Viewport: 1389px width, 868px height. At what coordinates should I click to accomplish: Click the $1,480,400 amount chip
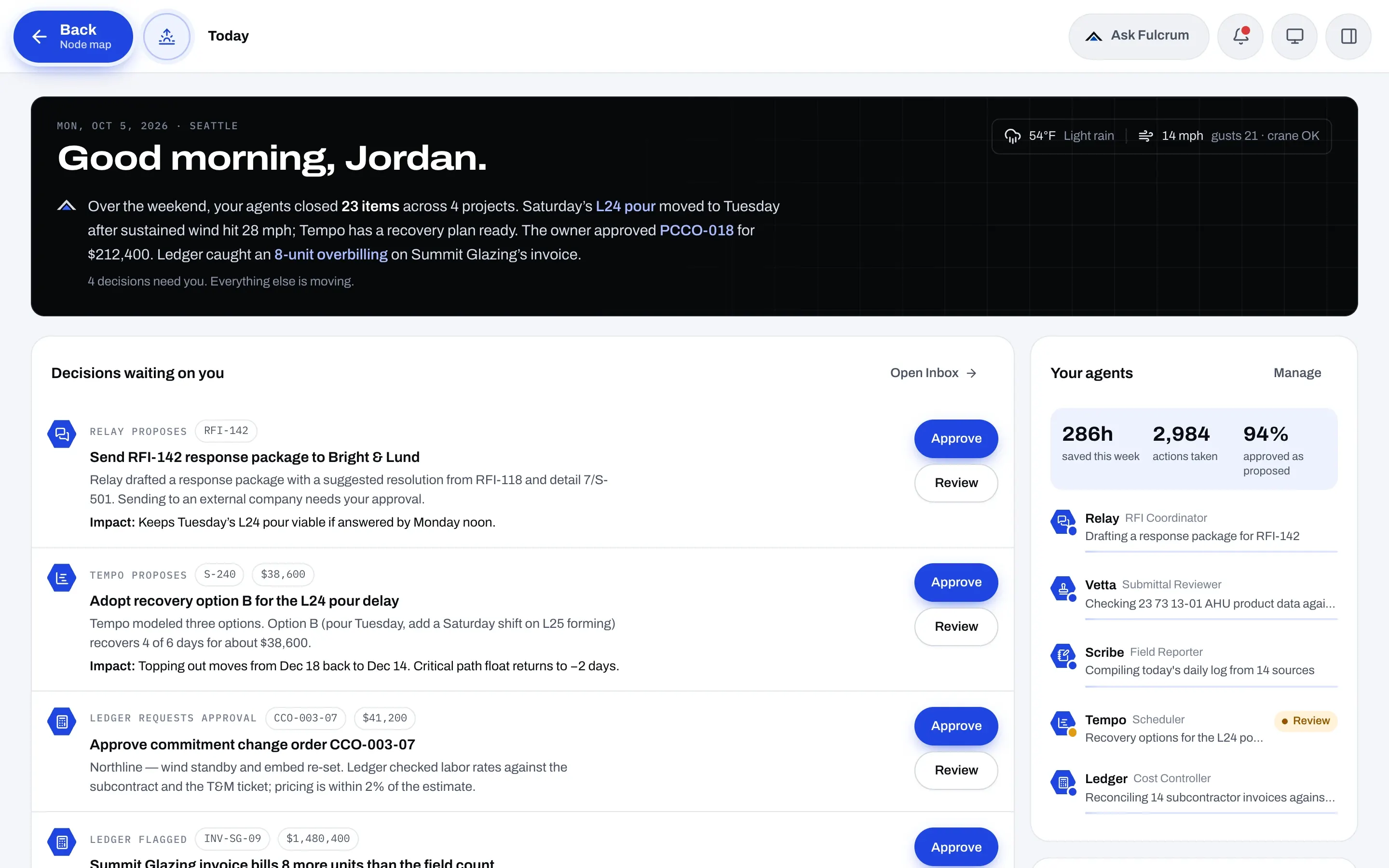pos(318,839)
